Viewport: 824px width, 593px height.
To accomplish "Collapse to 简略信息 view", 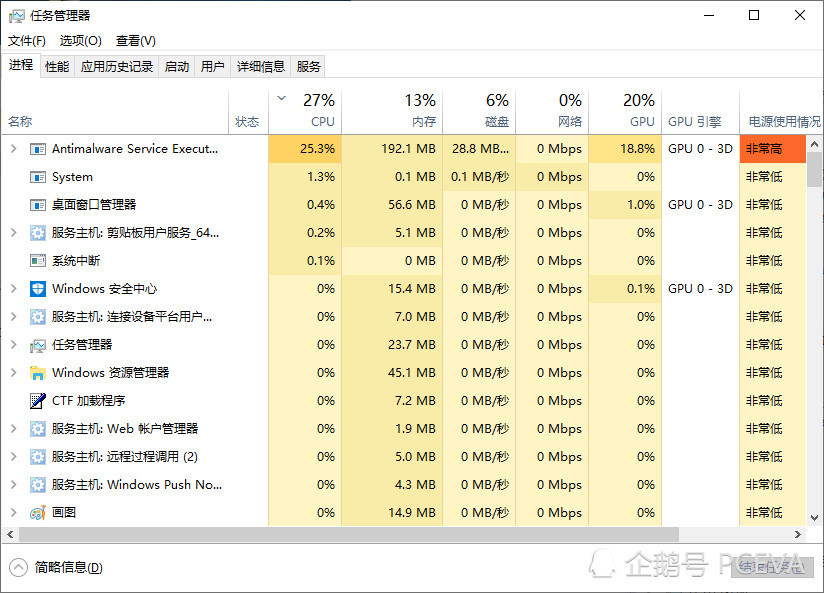I will [x=56, y=568].
